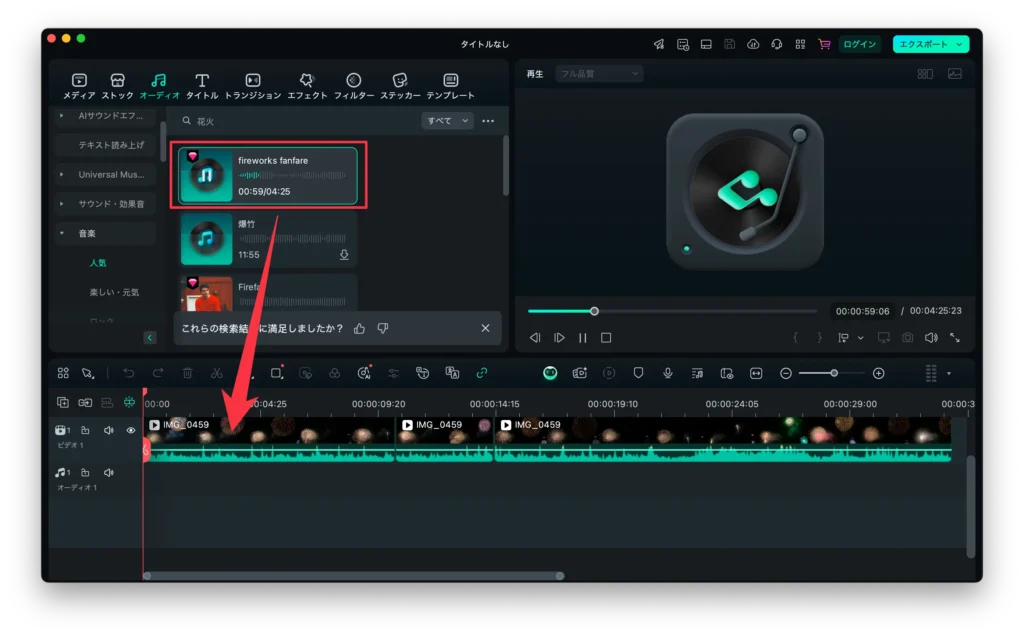This screenshot has height=637, width=1024.
Task: Redo the last action
Action: click(158, 373)
